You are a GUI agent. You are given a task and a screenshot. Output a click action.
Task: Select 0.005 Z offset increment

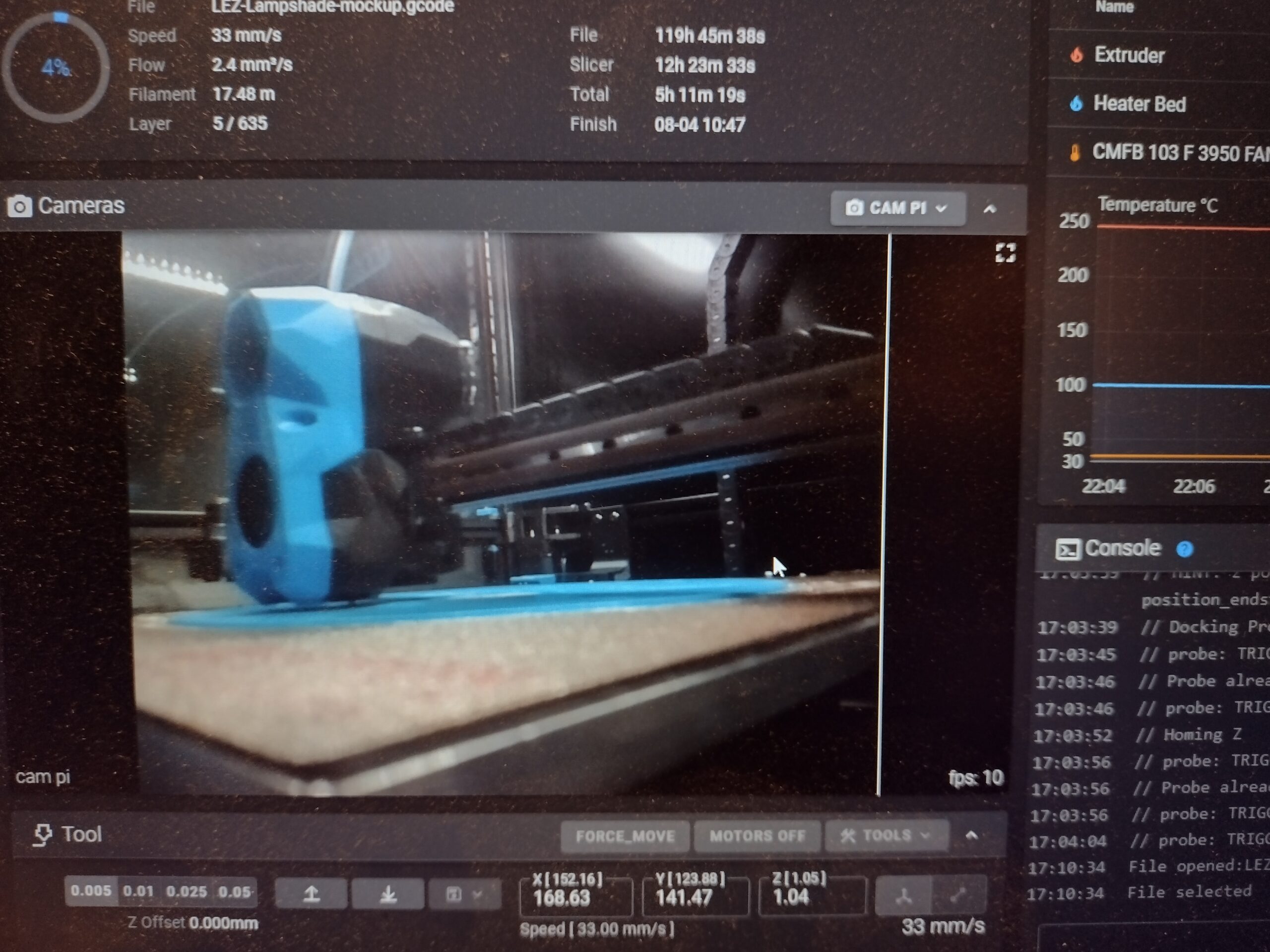[91, 891]
